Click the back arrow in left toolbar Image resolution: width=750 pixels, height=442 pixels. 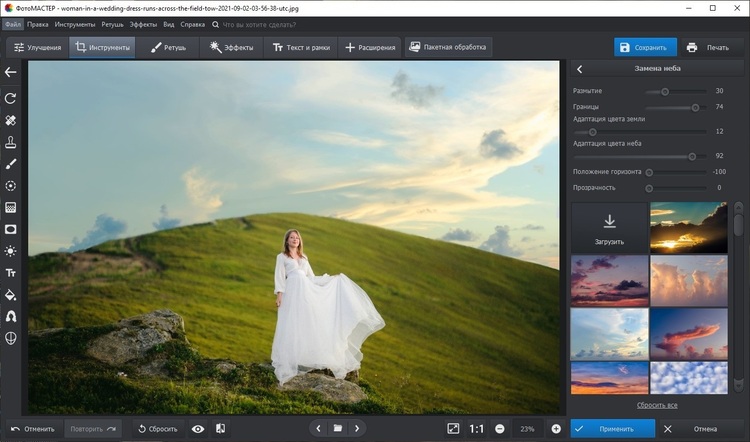11,72
